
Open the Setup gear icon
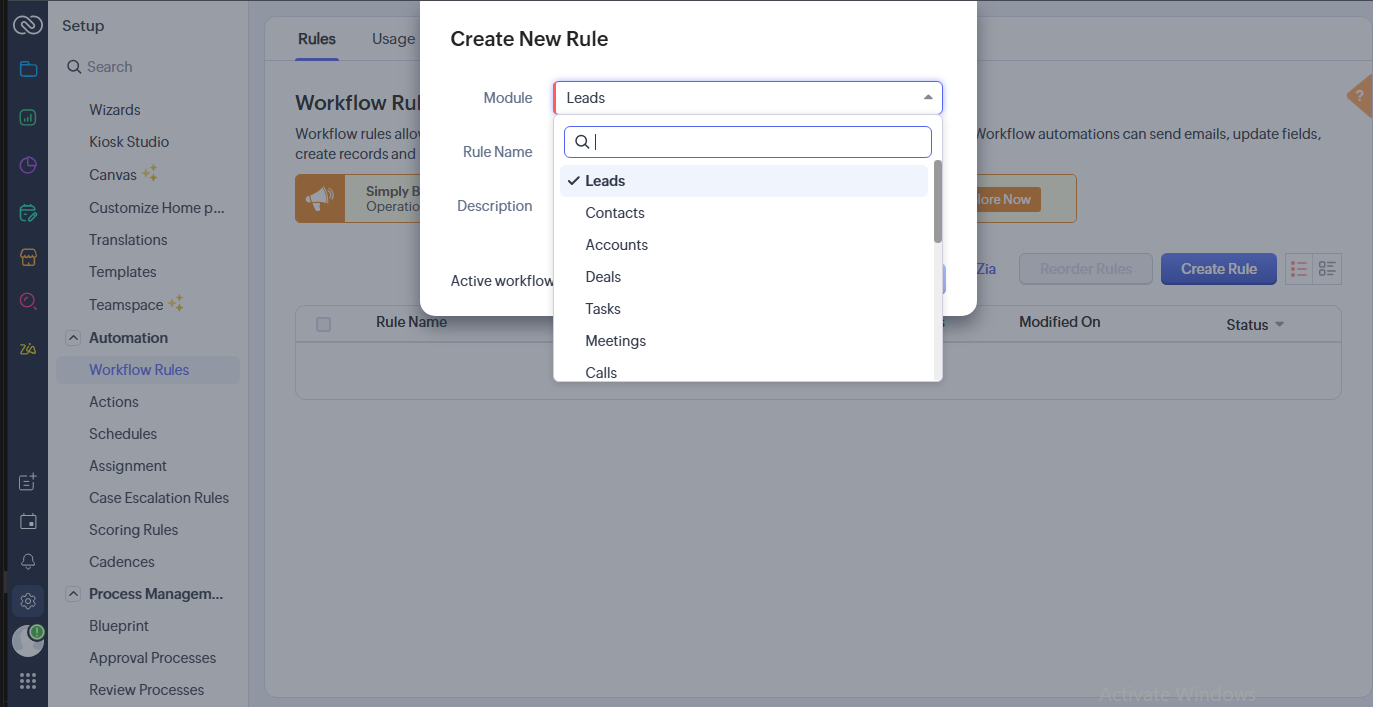[x=28, y=601]
